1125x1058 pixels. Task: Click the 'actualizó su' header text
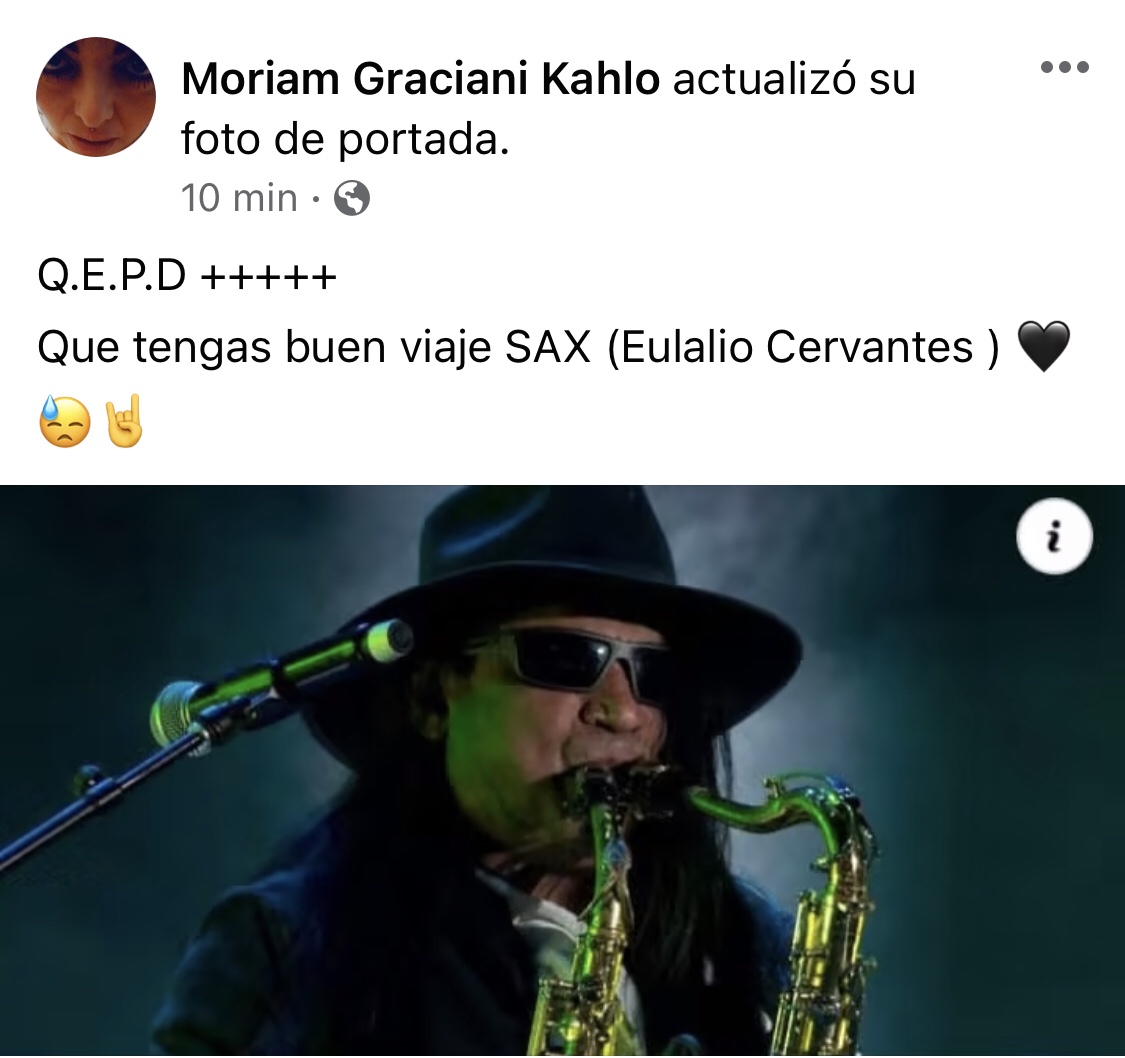[x=794, y=79]
